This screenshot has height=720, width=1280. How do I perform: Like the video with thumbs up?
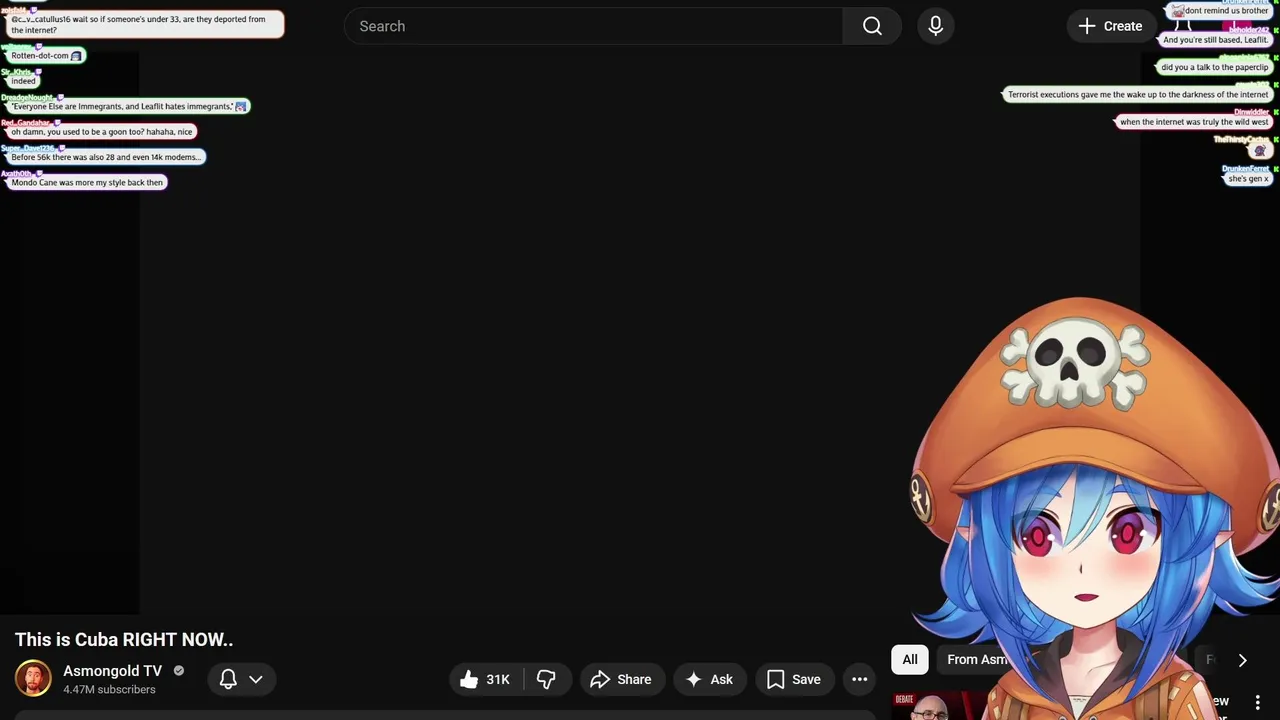[x=485, y=680]
